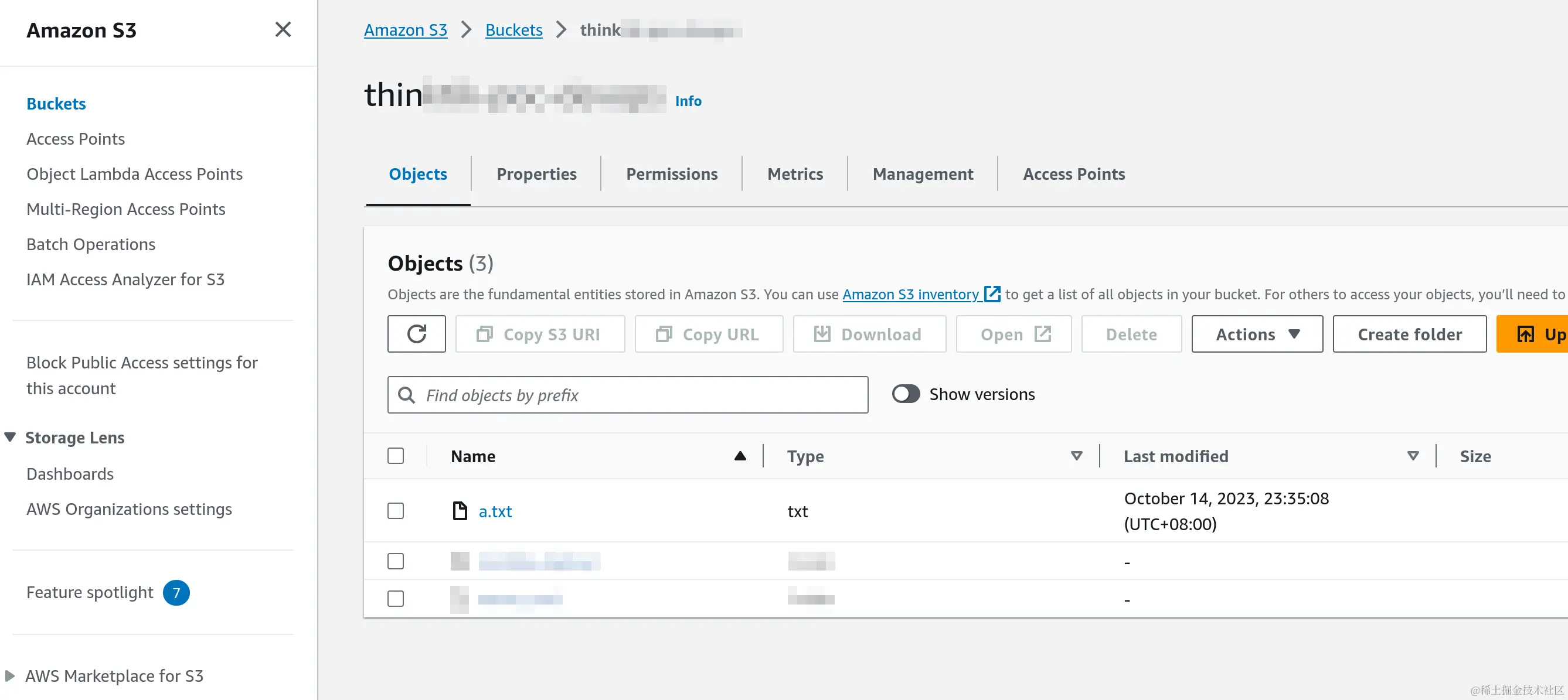Open the Properties tab
Viewport: 1568px width, 700px height.
(x=536, y=174)
